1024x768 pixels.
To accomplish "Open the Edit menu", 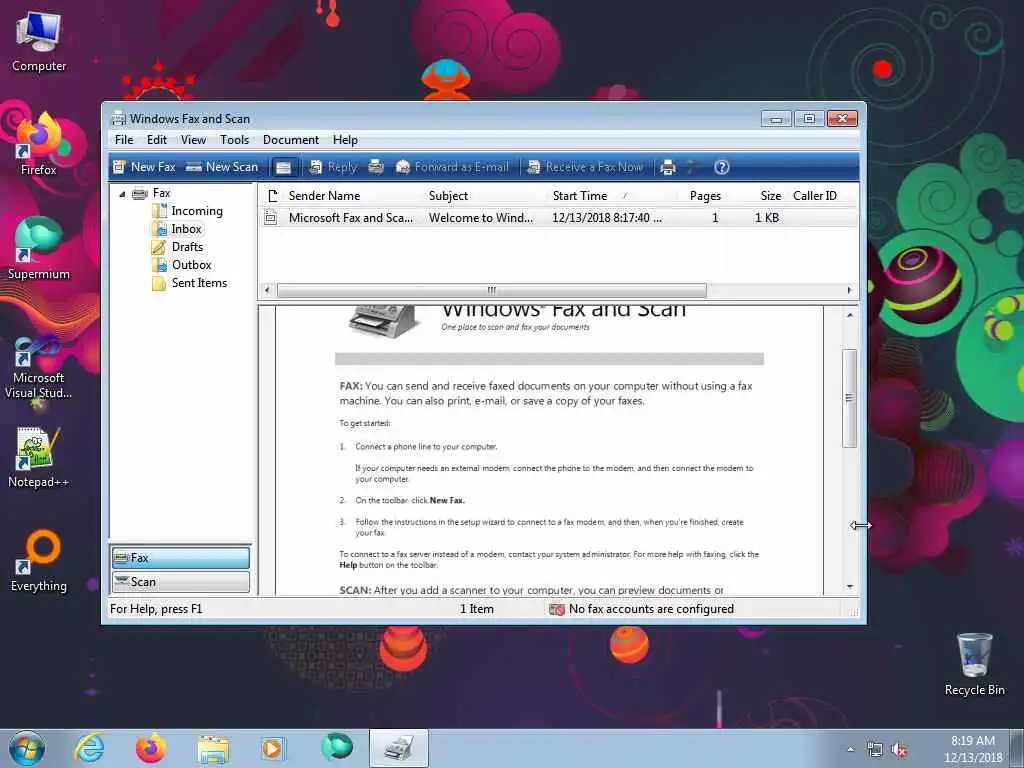I will point(157,140).
